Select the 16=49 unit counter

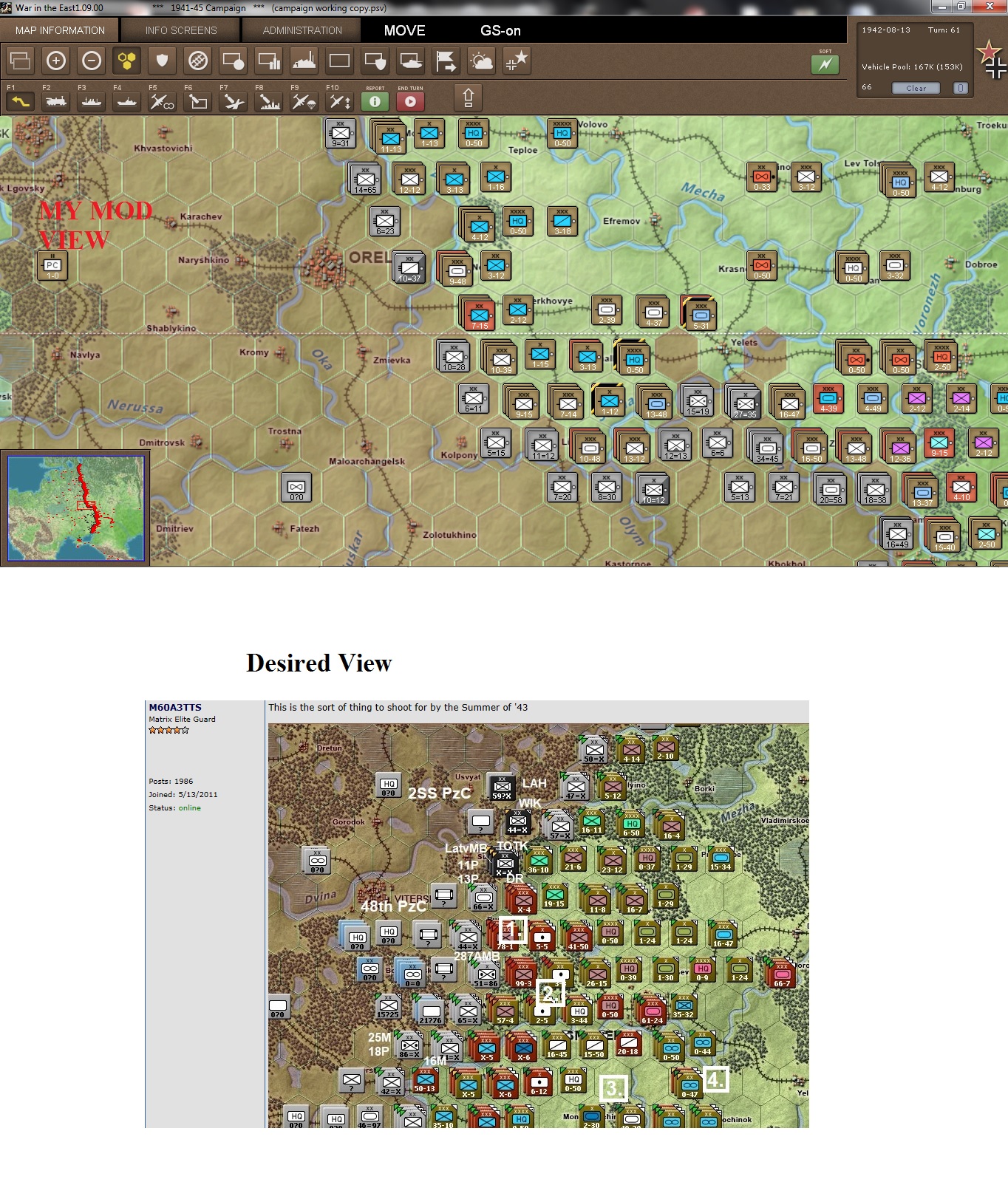pyautogui.click(x=896, y=534)
